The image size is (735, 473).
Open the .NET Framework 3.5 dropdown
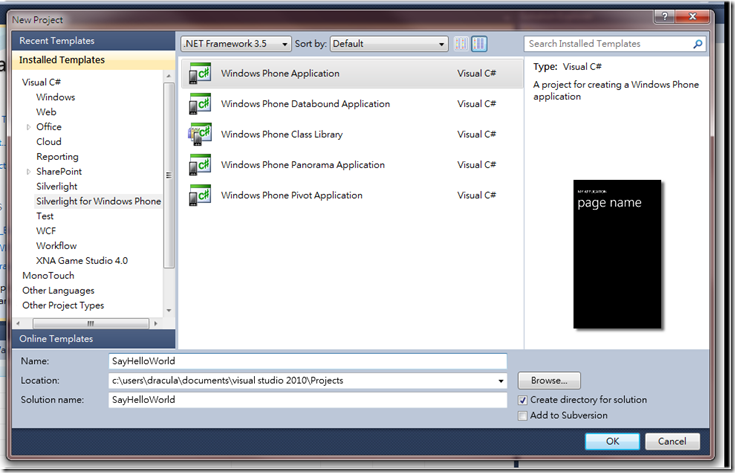236,44
